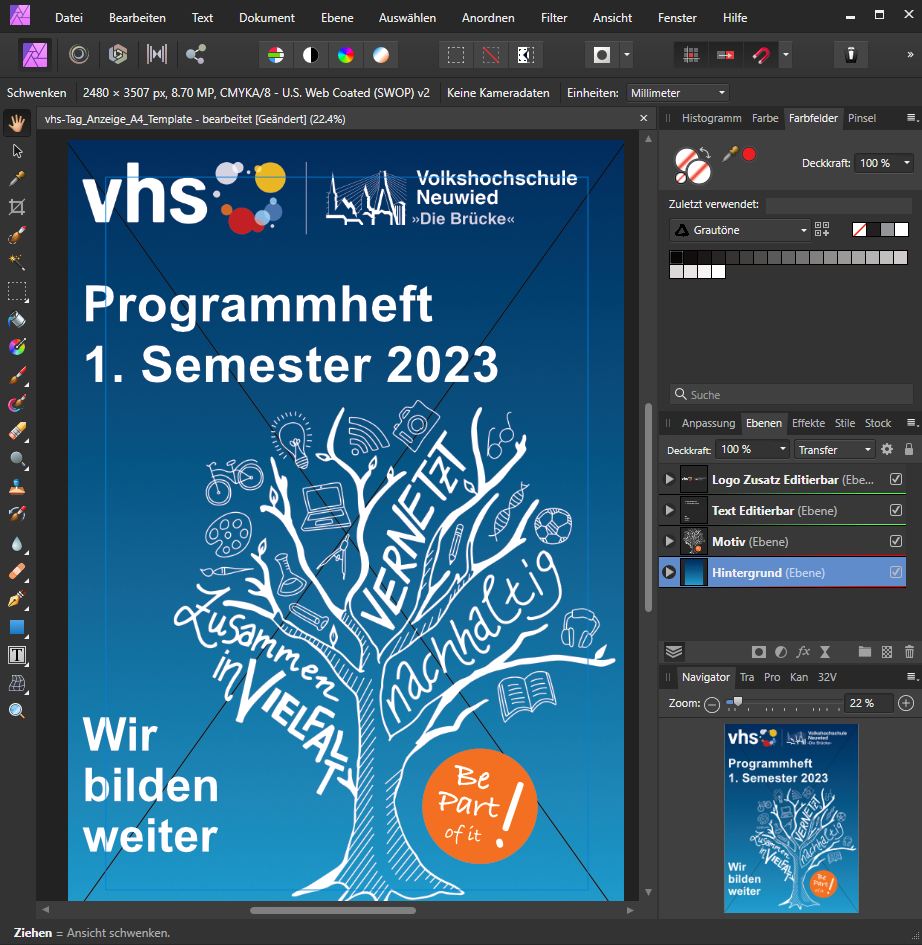Switch to the Histogramm tab
The width and height of the screenshot is (922, 945).
point(711,118)
